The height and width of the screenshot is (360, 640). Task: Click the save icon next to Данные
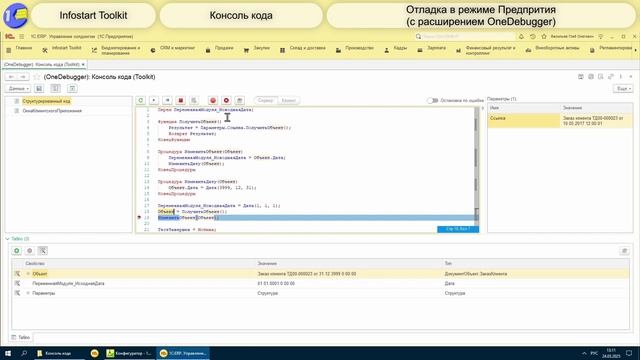pos(39,89)
